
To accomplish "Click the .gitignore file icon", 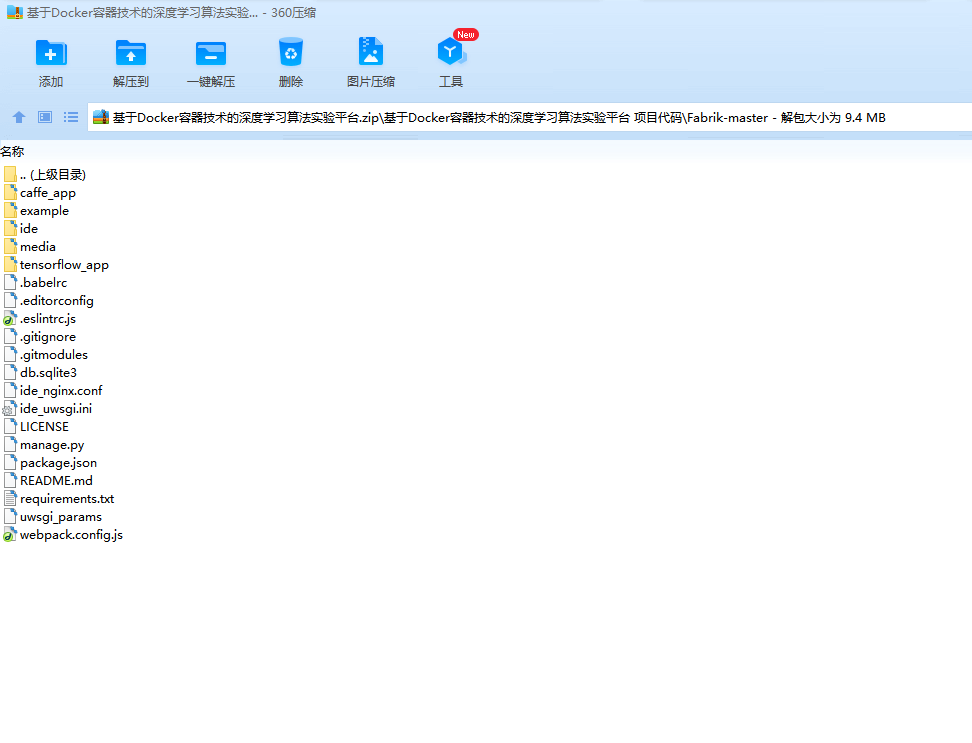I will 10,336.
